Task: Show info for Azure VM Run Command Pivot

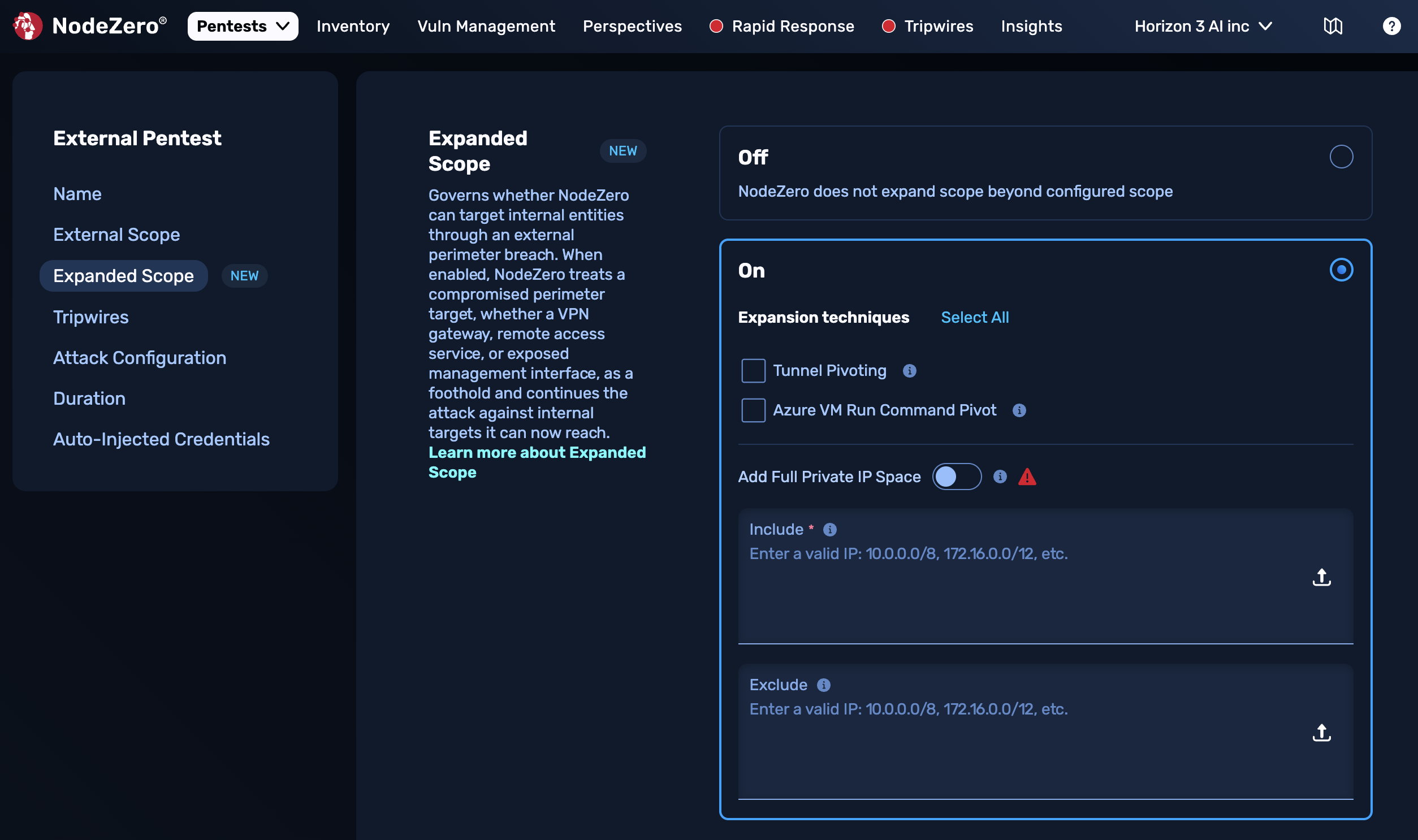Action: [x=1019, y=410]
